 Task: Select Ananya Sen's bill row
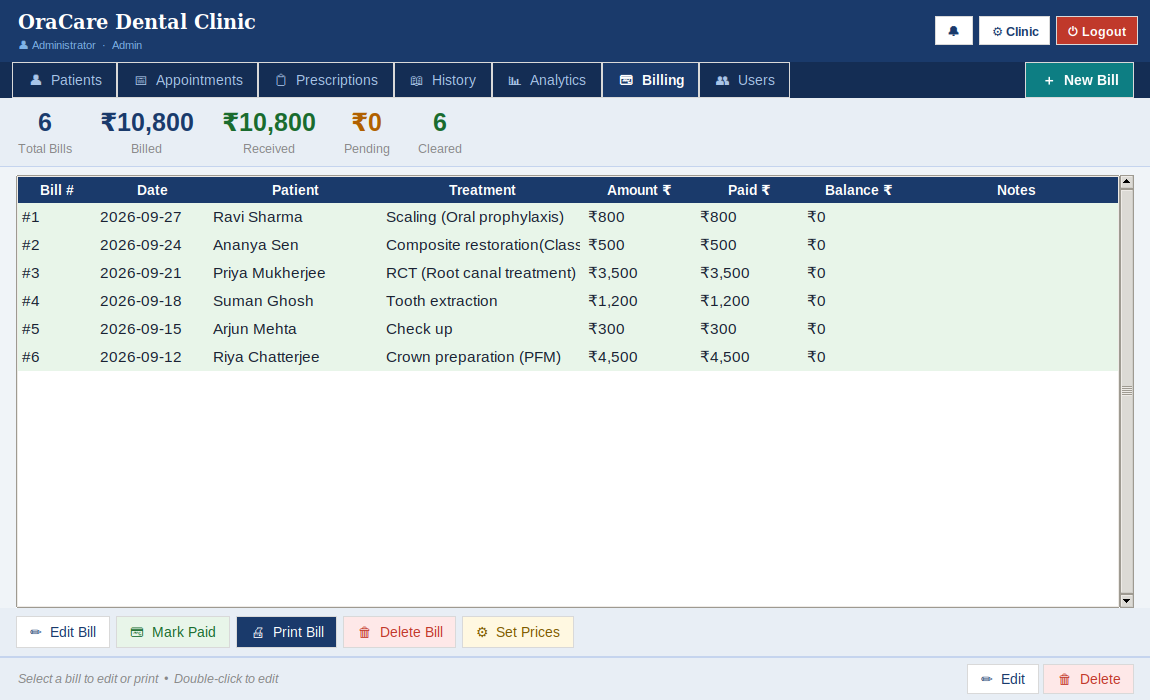pyautogui.click(x=568, y=245)
